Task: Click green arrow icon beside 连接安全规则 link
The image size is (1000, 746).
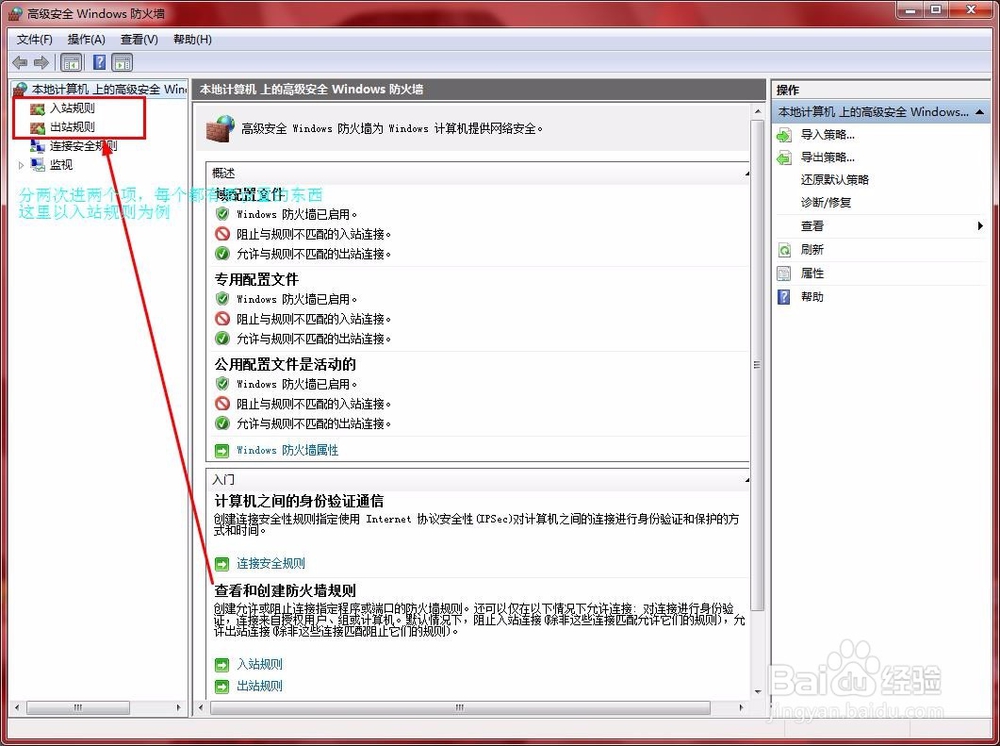Action: click(222, 564)
